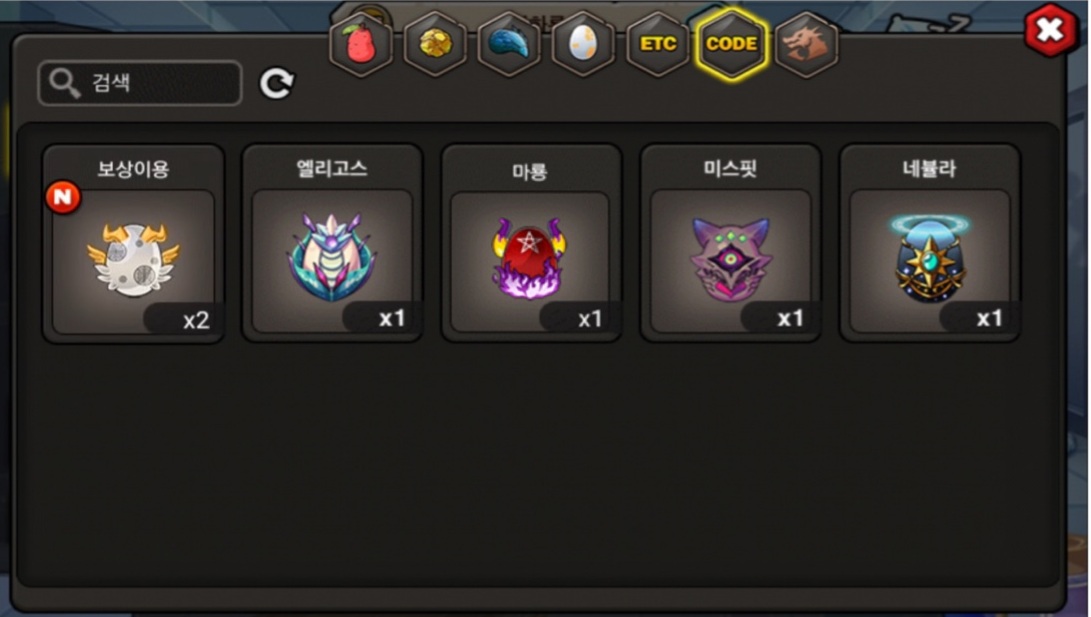Select the 마룡 red pentagram egg
Screen dimensions: 1091x617
531,243
